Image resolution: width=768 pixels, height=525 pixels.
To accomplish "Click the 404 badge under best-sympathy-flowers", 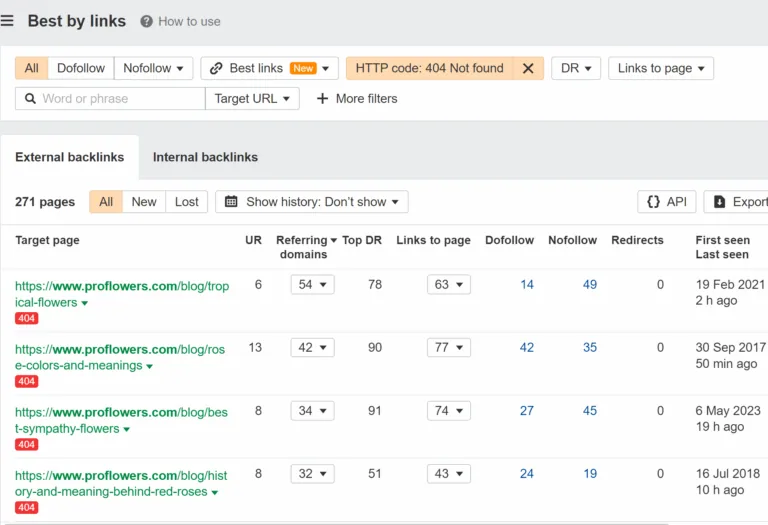I will click(26, 444).
